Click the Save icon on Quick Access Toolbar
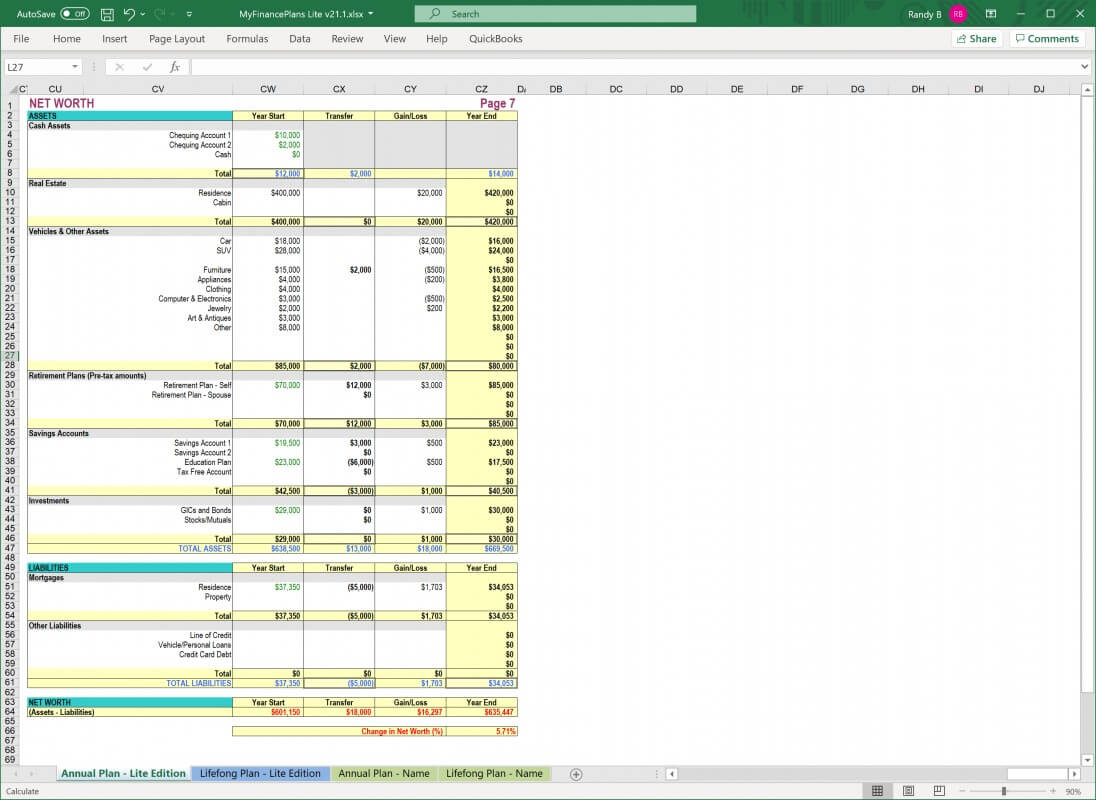The image size is (1096, 800). [107, 14]
